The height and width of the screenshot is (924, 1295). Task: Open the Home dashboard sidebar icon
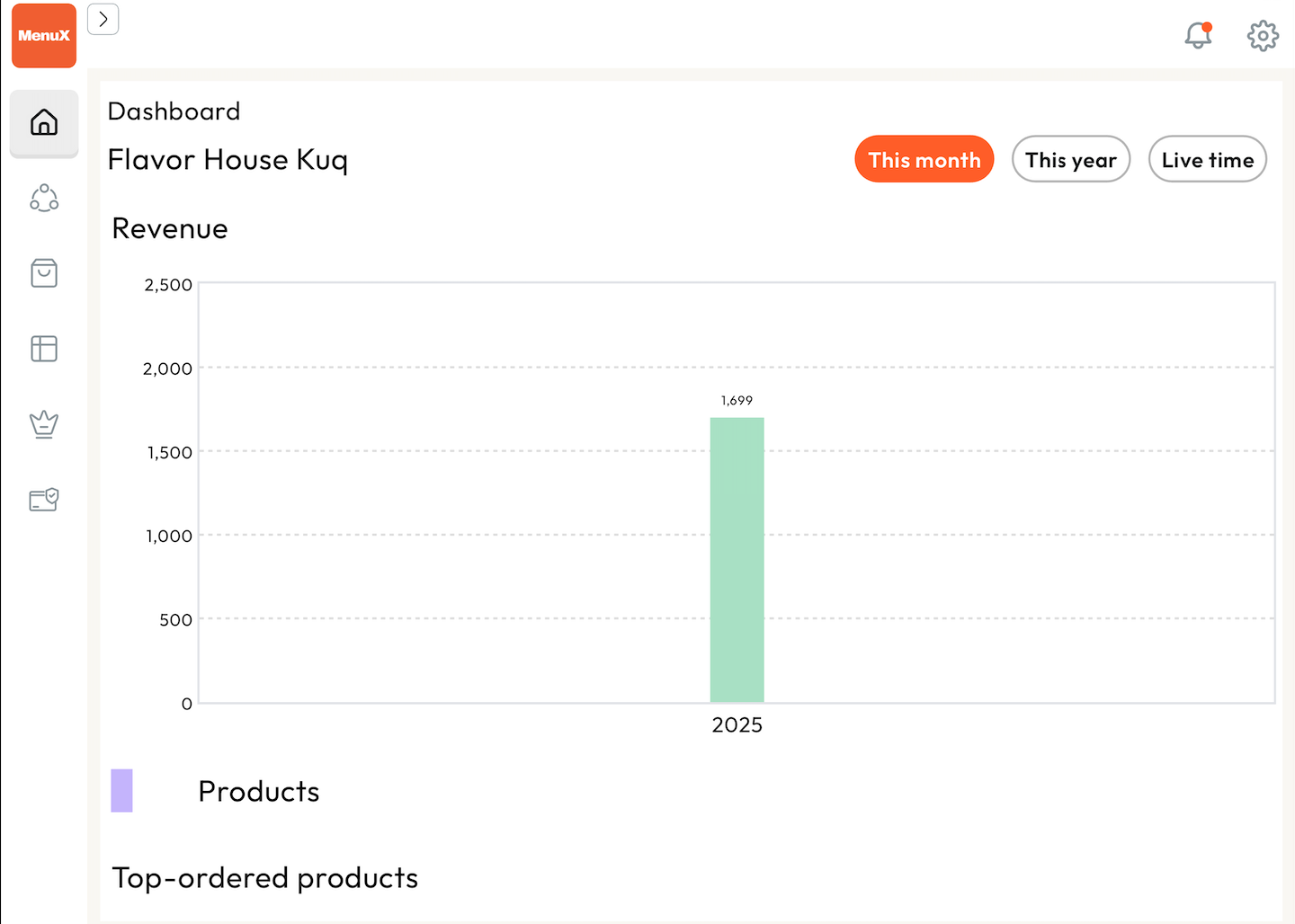44,123
